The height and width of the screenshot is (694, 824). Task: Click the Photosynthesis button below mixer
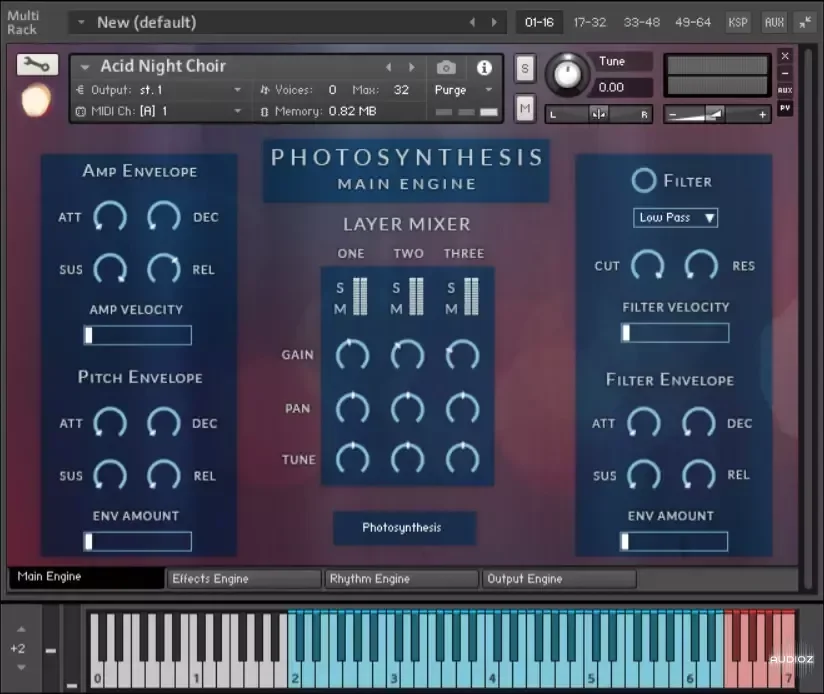(x=405, y=528)
